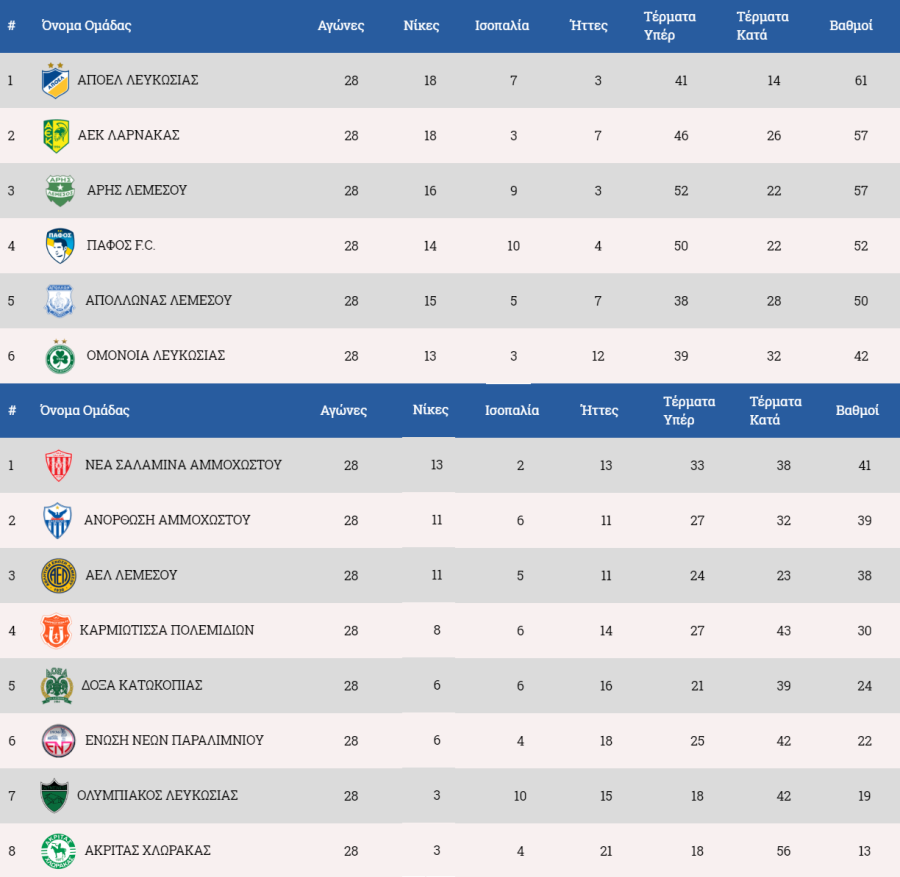Click Νίκες header in top table
The image size is (900, 877).
(x=421, y=26)
